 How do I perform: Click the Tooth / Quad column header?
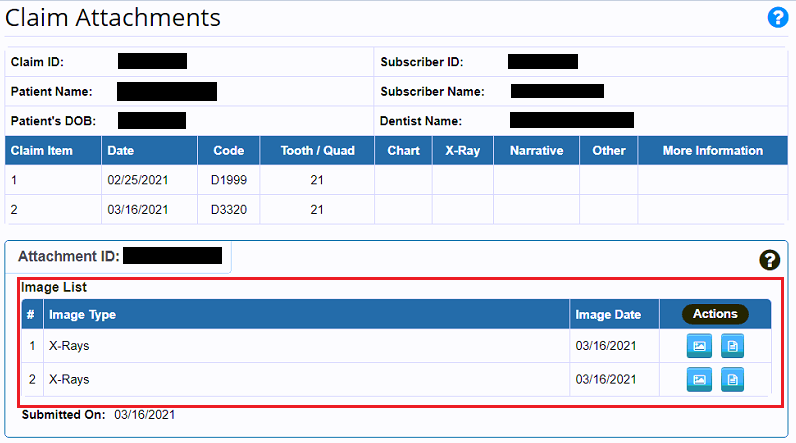[316, 151]
